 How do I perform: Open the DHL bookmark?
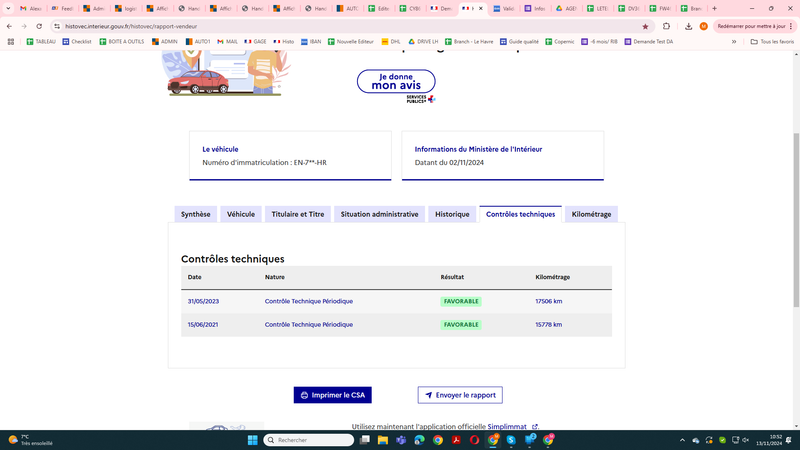click(391, 42)
